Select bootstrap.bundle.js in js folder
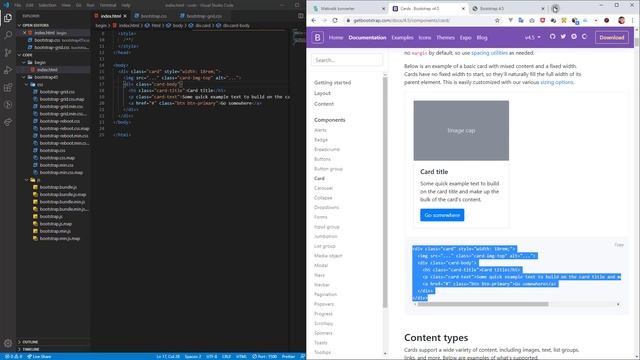The height and width of the screenshot is (360, 640). pyautogui.click(x=58, y=187)
